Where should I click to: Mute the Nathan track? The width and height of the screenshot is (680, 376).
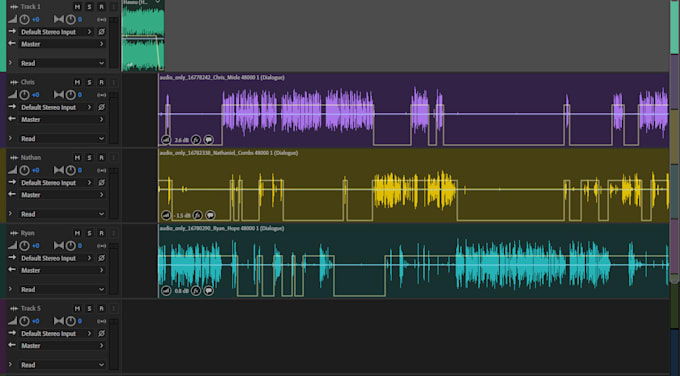click(77, 157)
